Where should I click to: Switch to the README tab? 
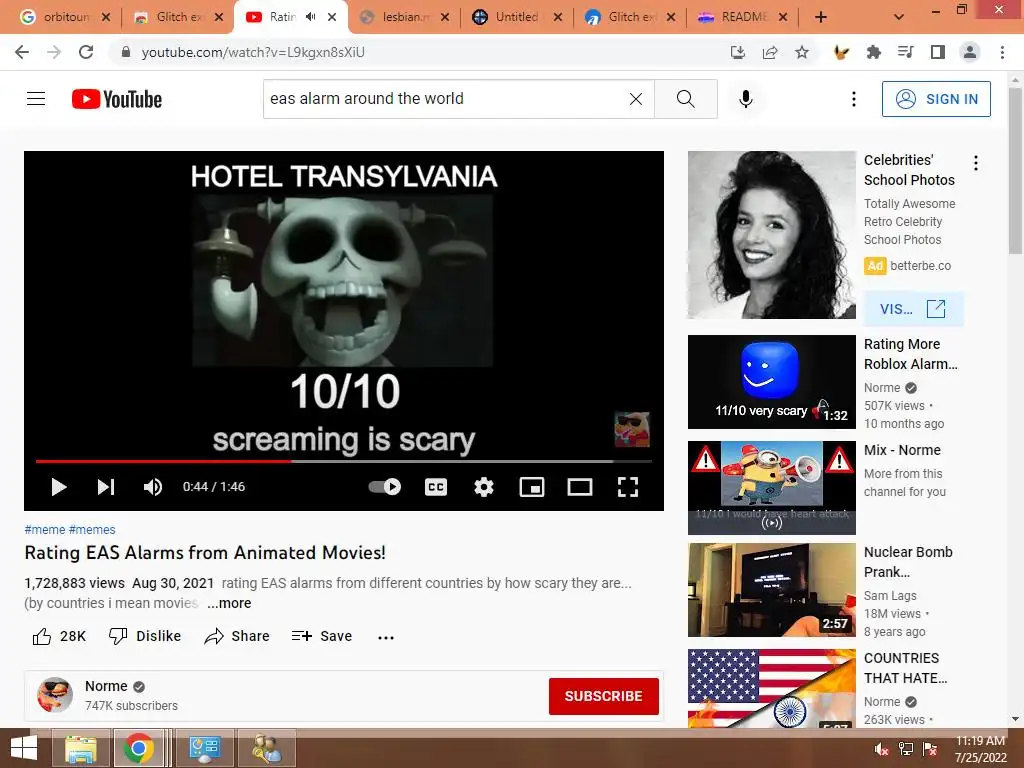[742, 17]
